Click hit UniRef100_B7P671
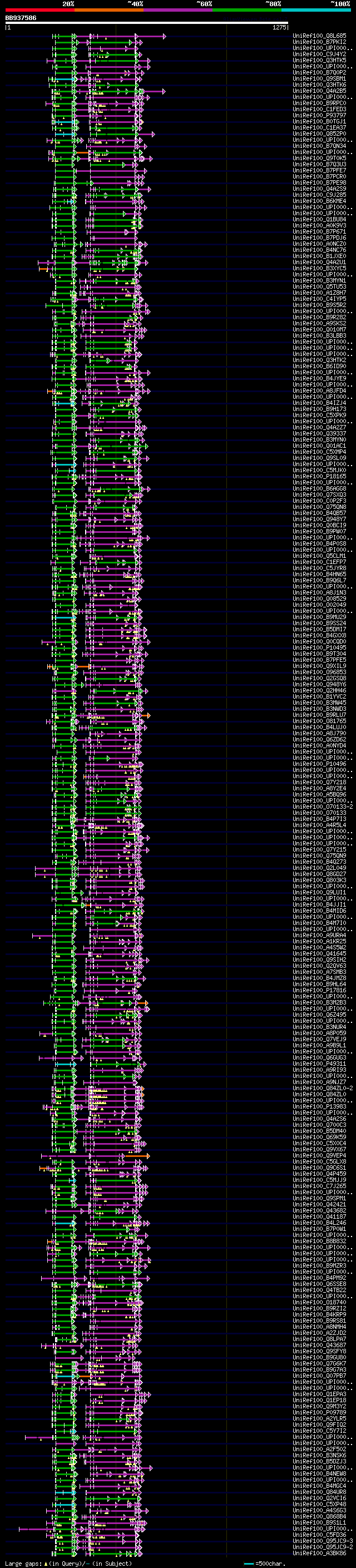 [x=319, y=231]
